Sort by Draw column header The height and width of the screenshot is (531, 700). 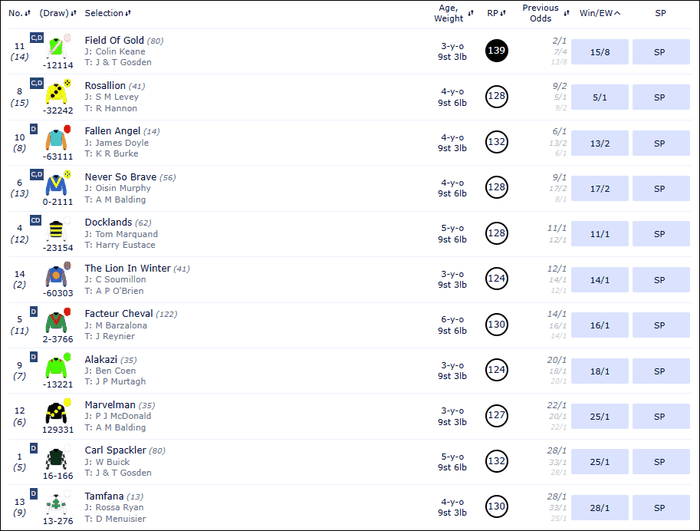55,13
